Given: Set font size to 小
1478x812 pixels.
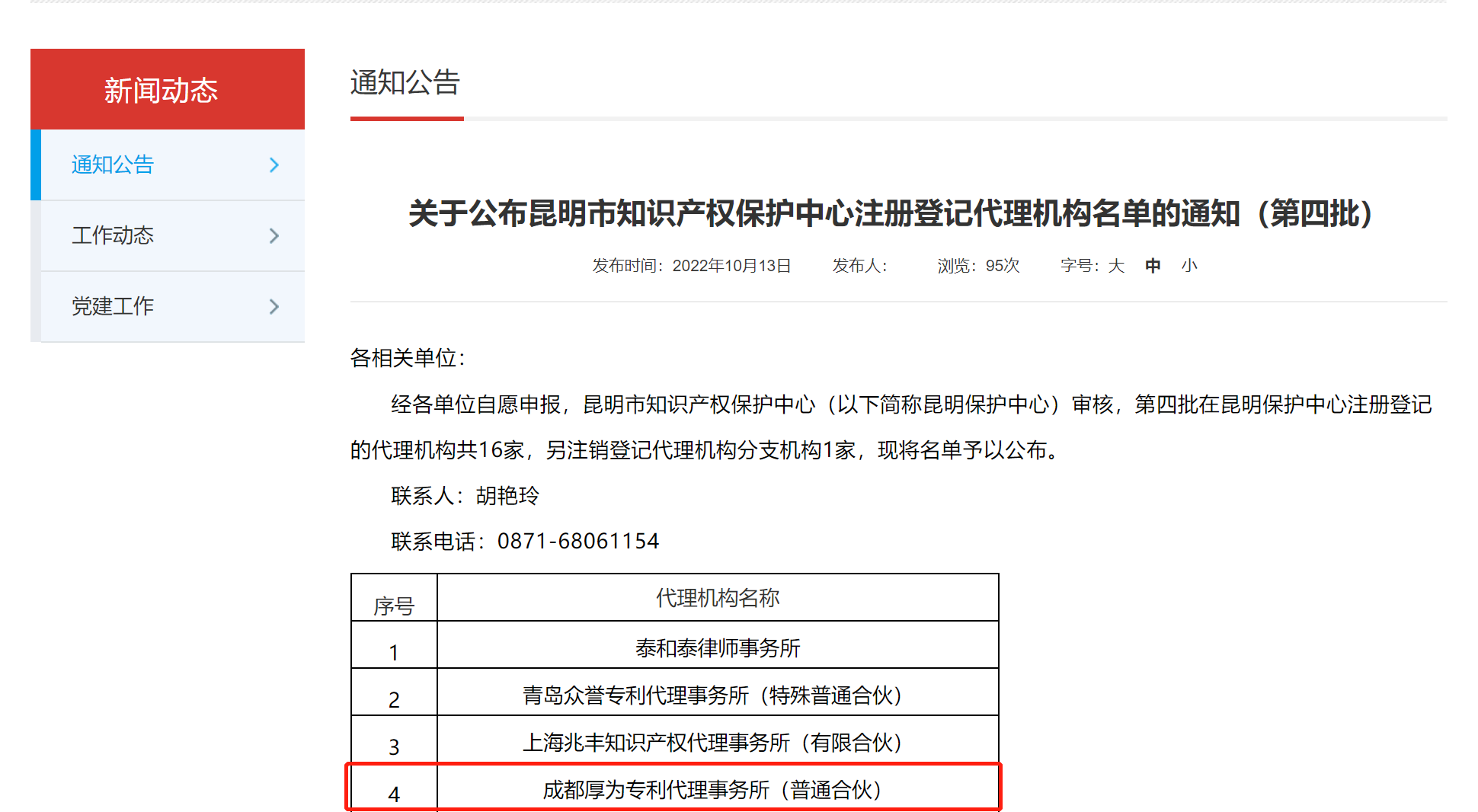Looking at the screenshot, I should [1189, 266].
